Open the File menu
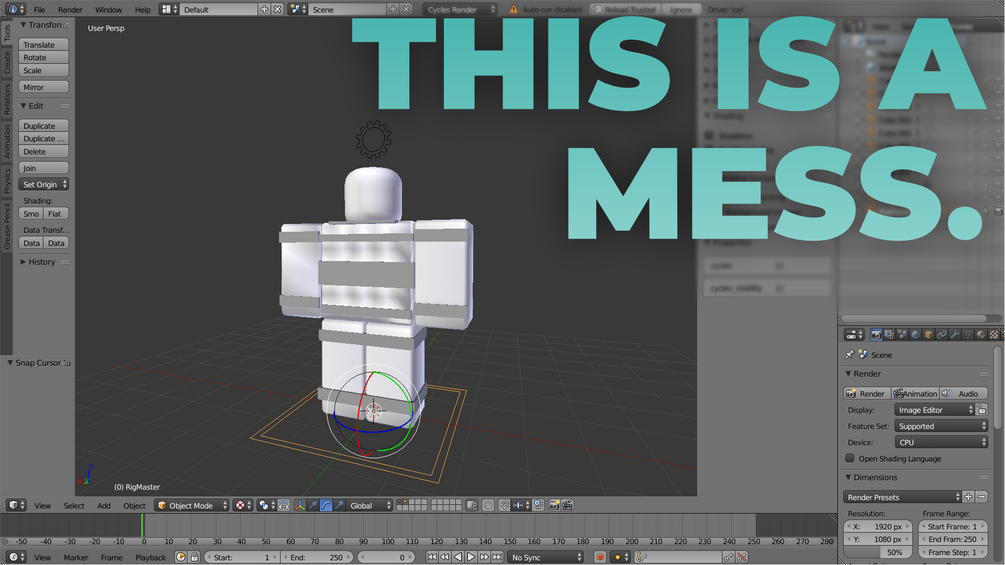The image size is (1005, 565). pyautogui.click(x=39, y=10)
